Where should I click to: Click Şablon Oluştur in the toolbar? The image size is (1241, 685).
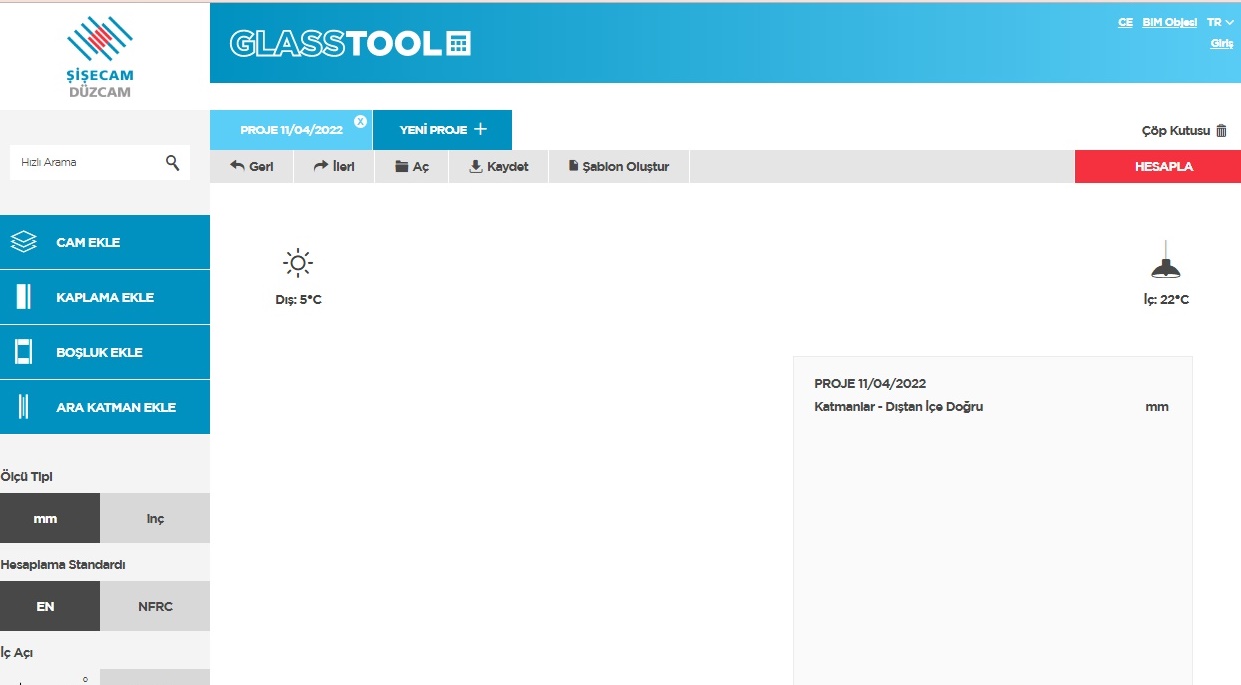coord(618,167)
